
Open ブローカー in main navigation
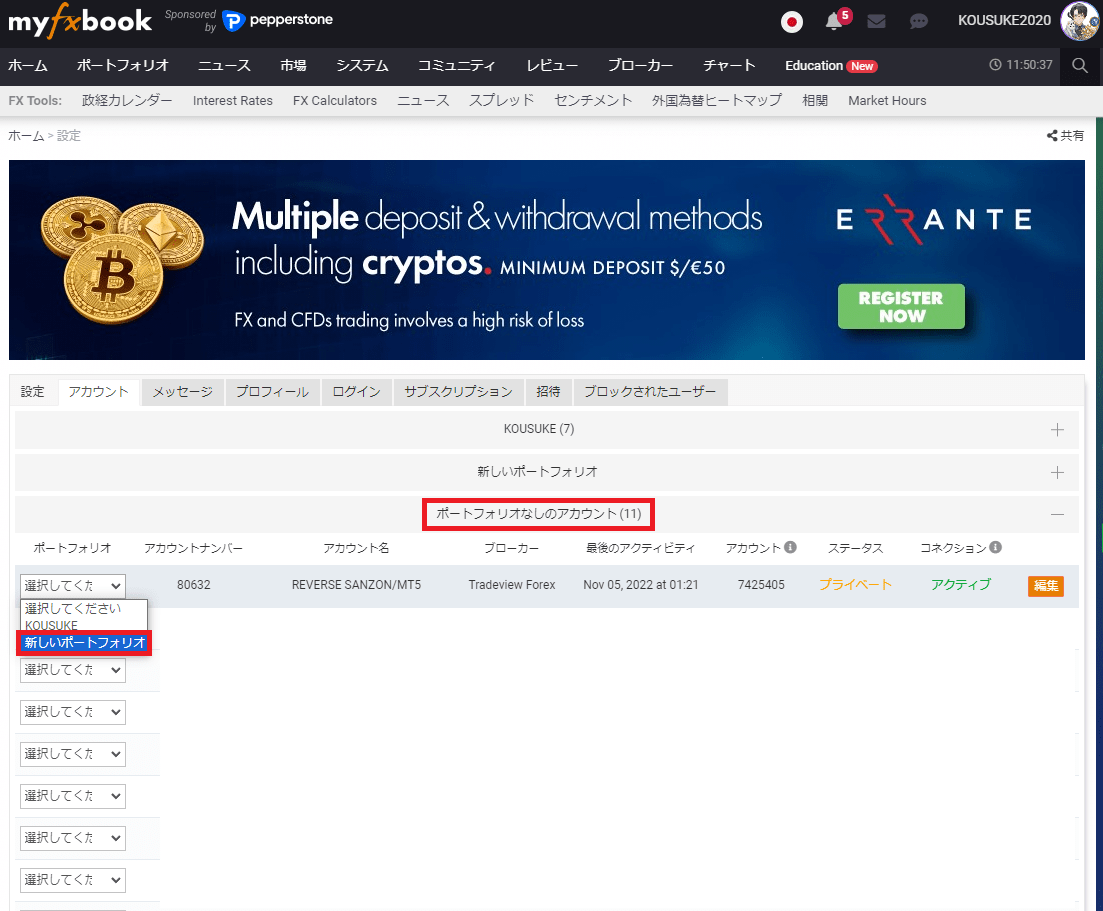tap(640, 65)
